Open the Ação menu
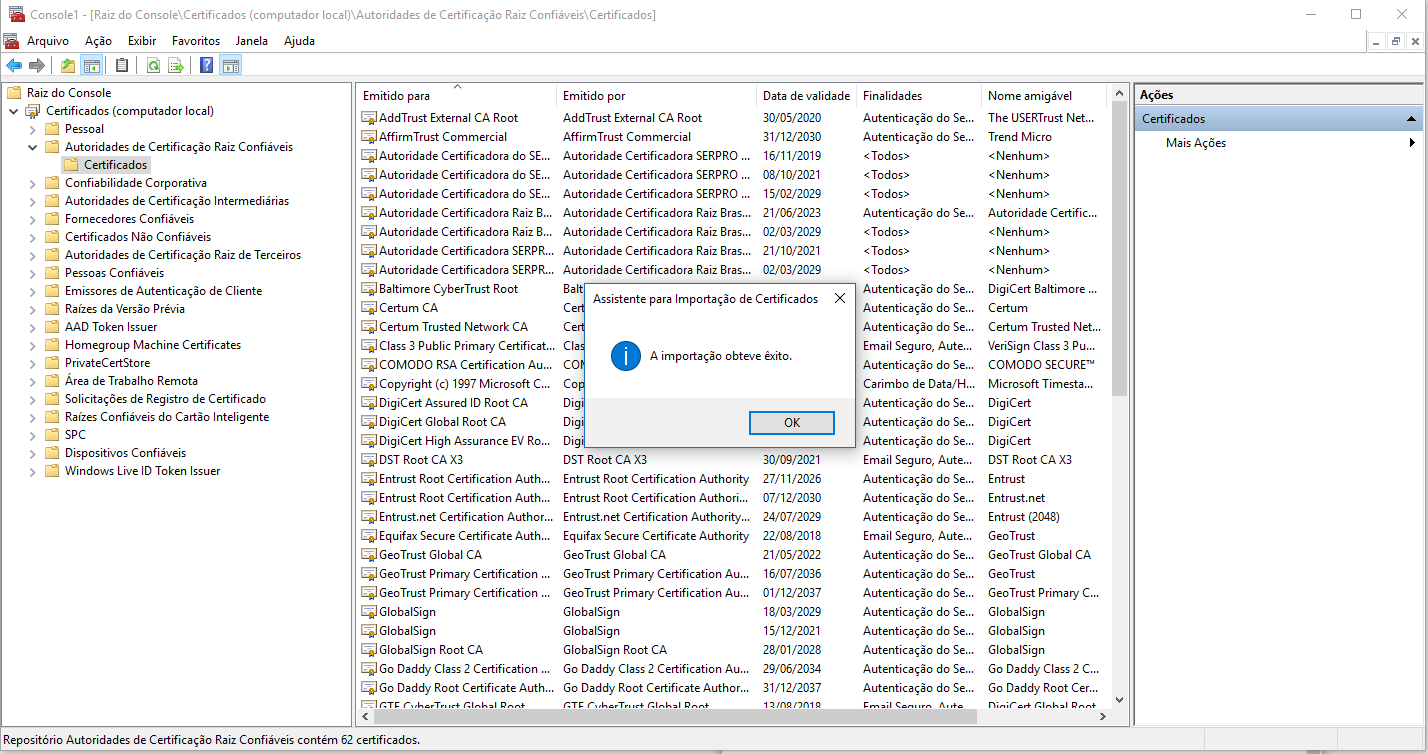Viewport: 1428px width, 754px height. coord(98,41)
